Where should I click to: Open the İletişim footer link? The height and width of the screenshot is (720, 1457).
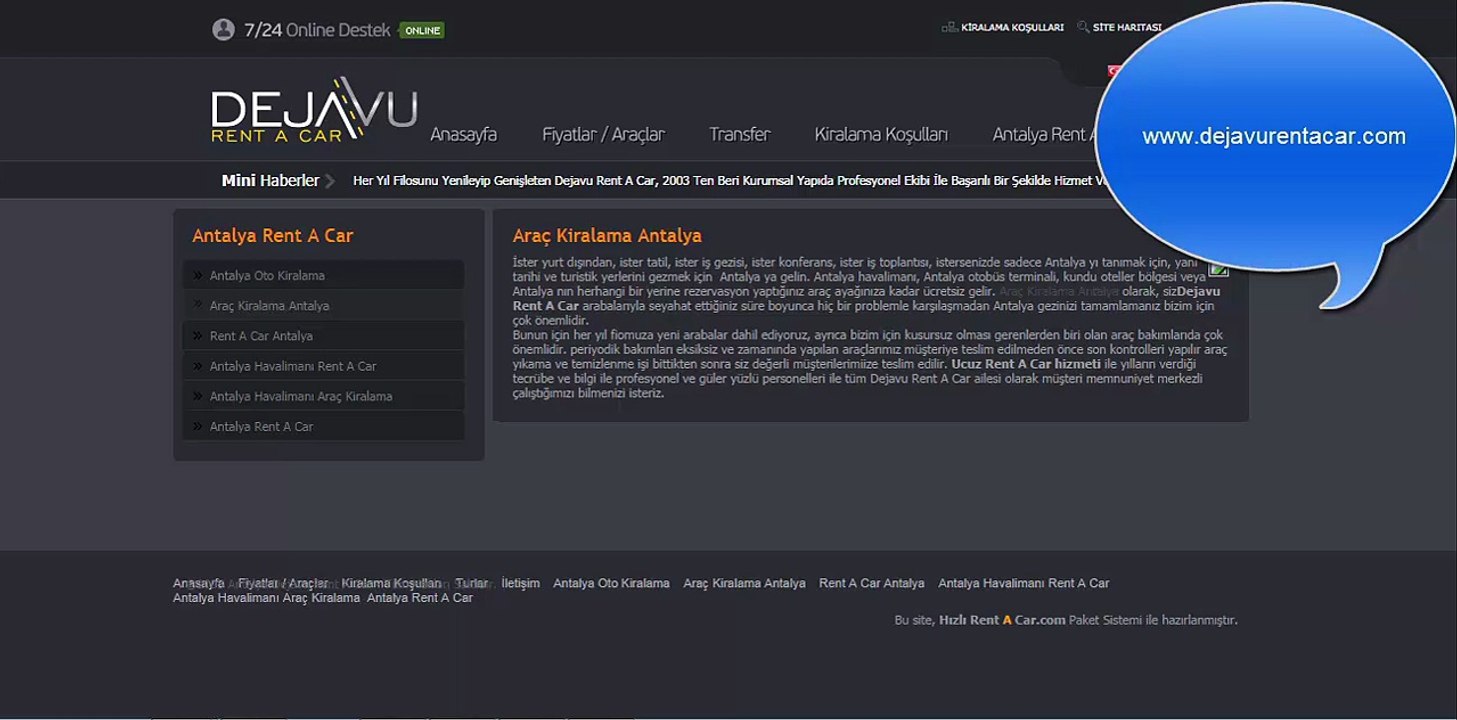[520, 583]
